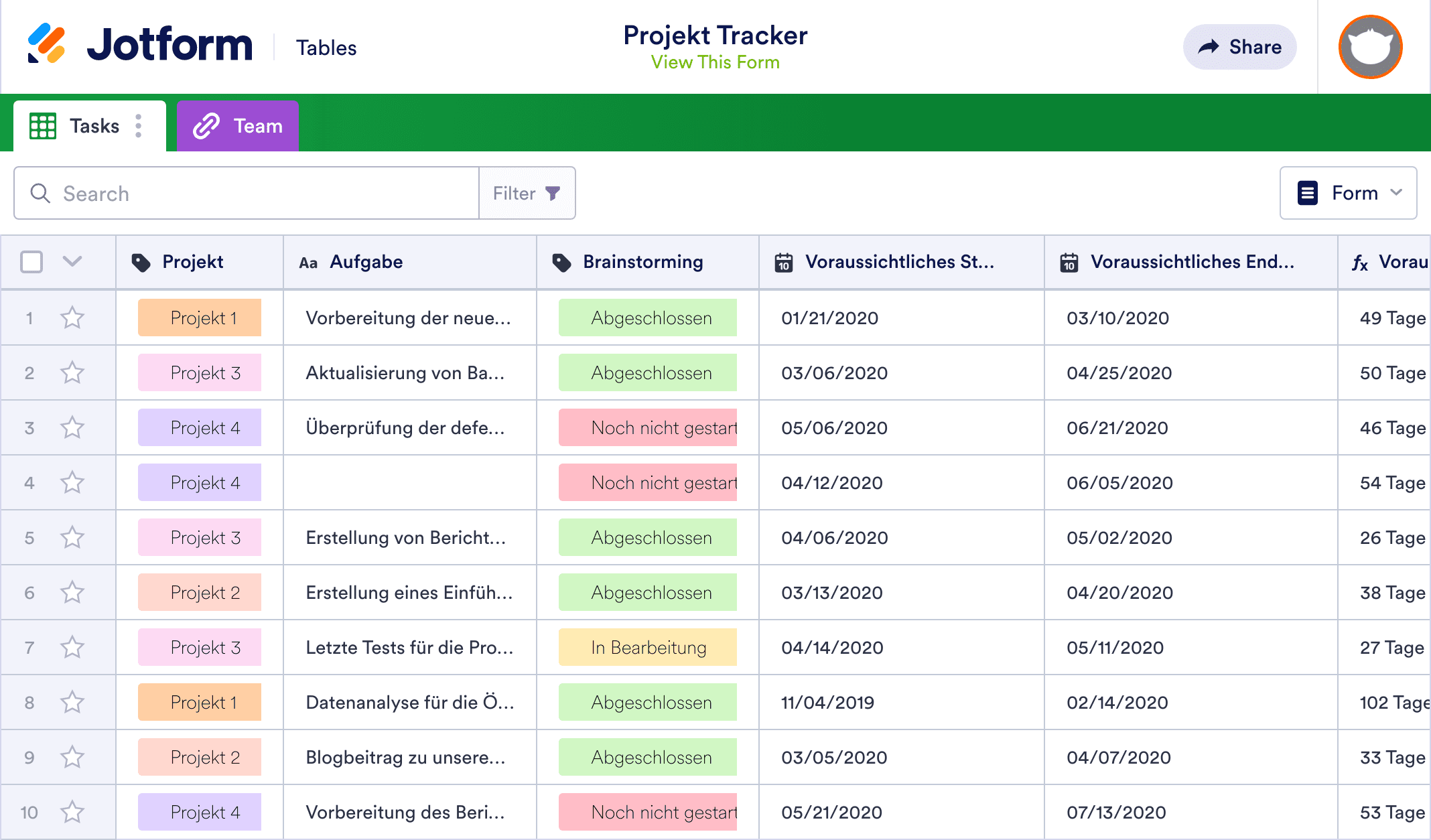Switch to the Team tab

click(x=237, y=125)
